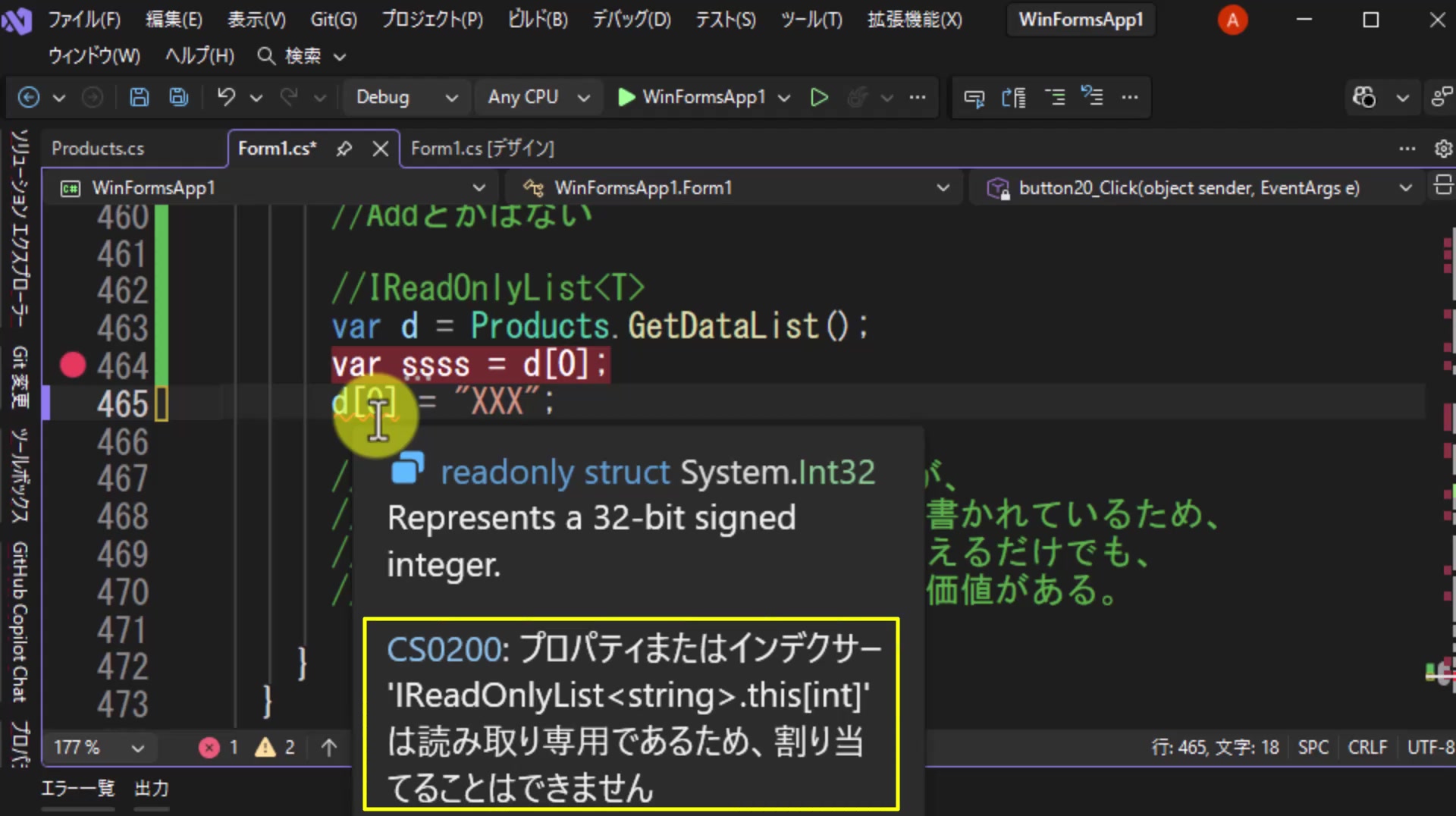Image resolution: width=1456 pixels, height=816 pixels.
Task: Switch to the Form1.cs [デザイン] tab
Action: coord(482,149)
